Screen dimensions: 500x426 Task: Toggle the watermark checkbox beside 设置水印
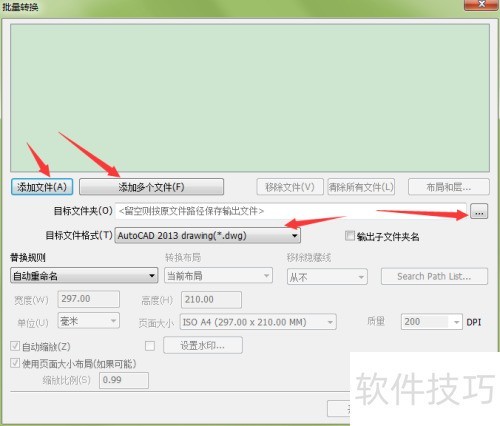click(150, 346)
